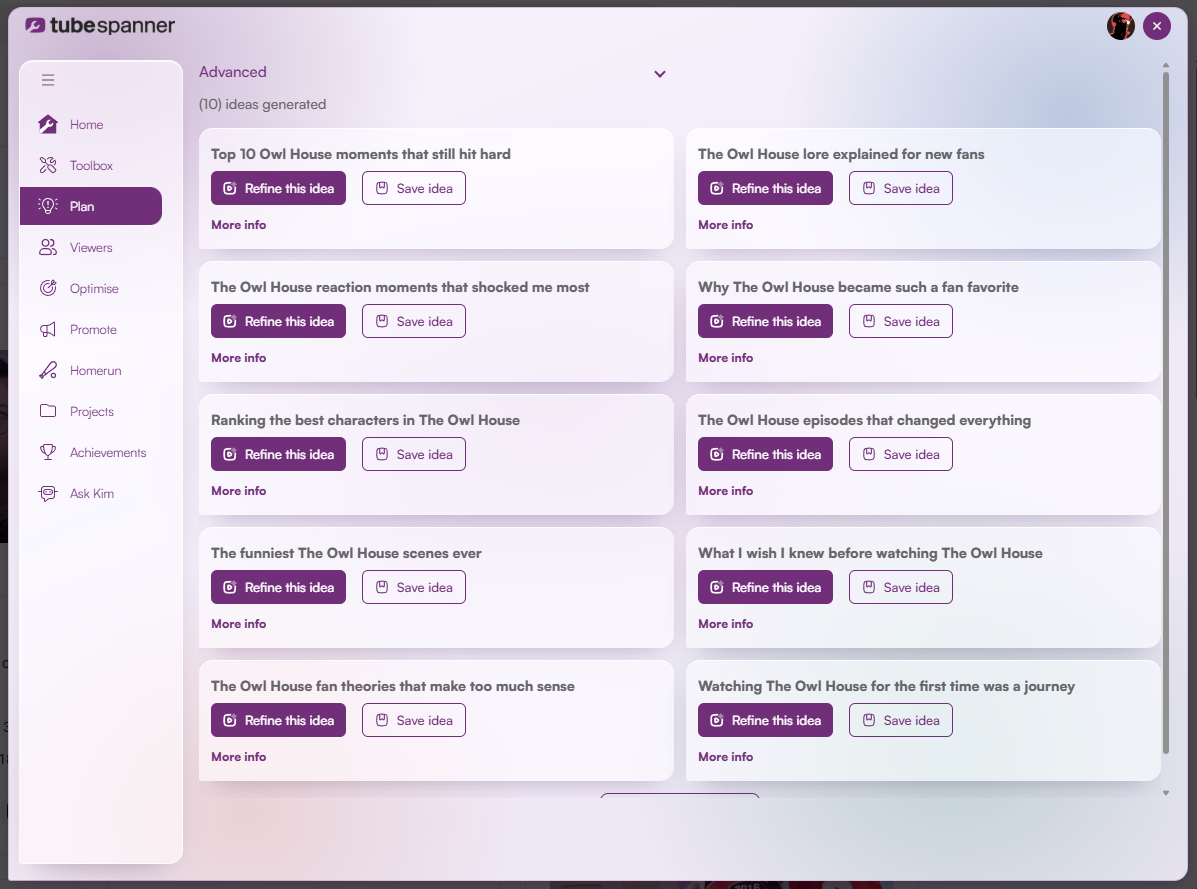1197x889 pixels.
Task: Click the Home icon in sidebar
Action: pyautogui.click(x=48, y=124)
